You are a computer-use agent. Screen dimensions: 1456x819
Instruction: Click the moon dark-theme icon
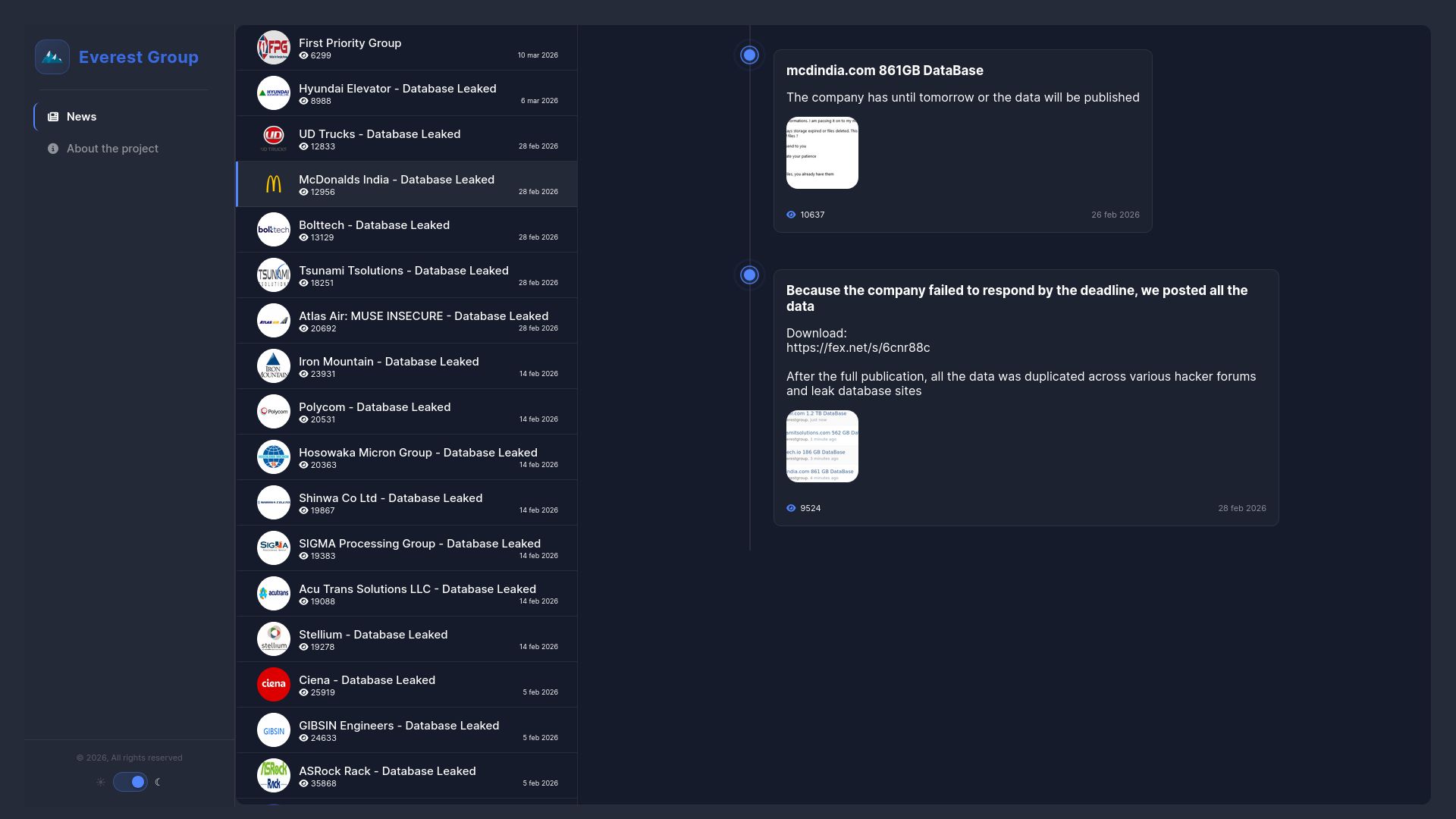point(158,782)
